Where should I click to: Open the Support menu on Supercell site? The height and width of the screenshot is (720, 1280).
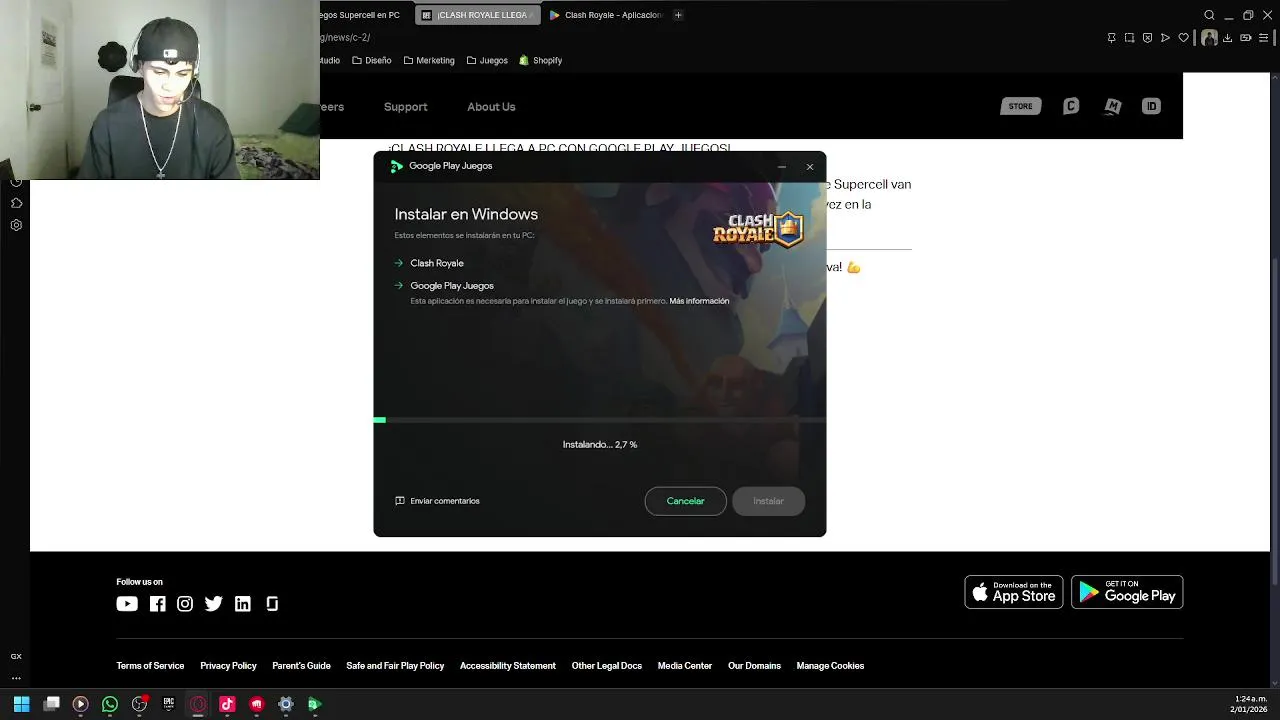coord(405,107)
